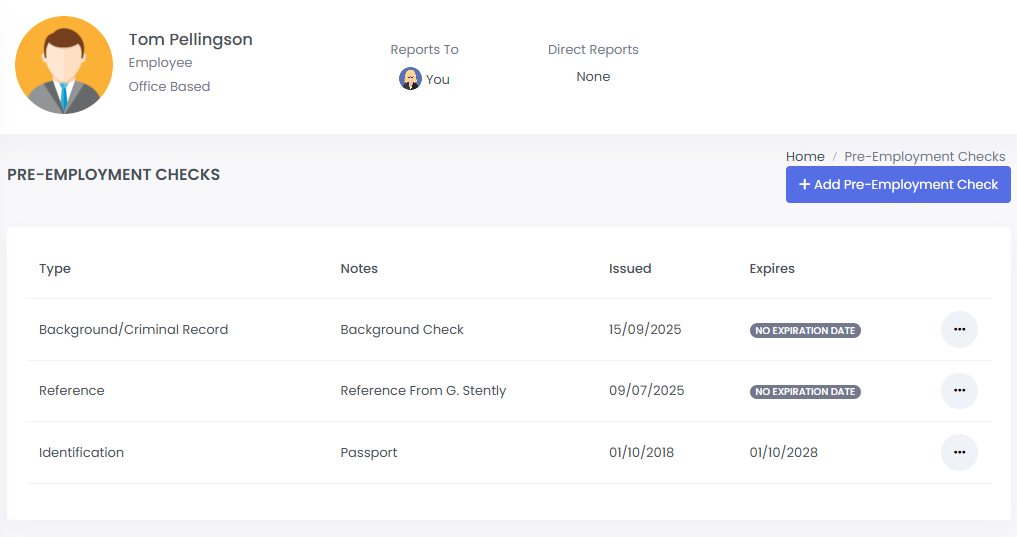
Task: Click the manager avatar beside "You"
Action: pos(410,79)
